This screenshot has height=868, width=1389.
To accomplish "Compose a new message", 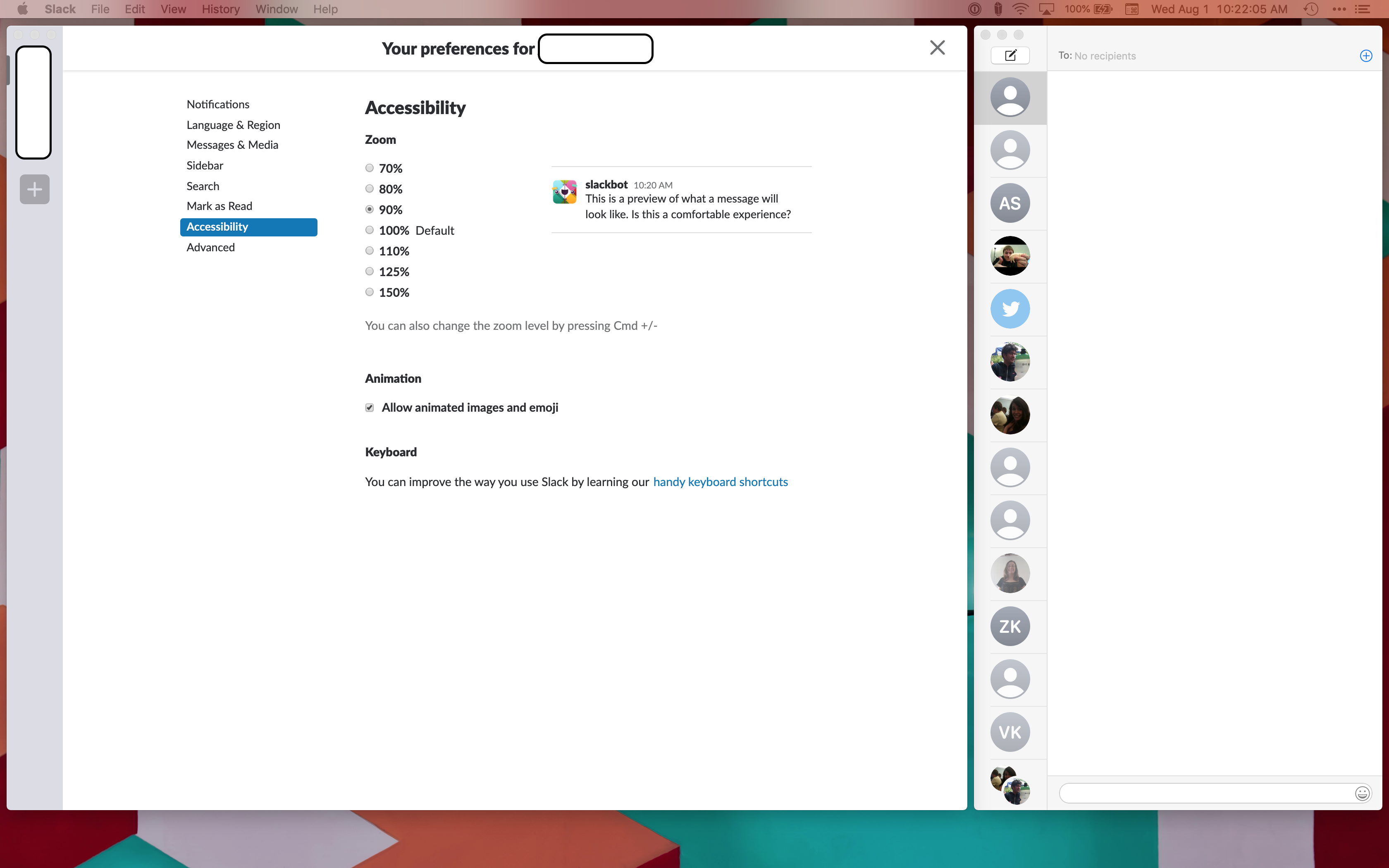I will 1010,55.
